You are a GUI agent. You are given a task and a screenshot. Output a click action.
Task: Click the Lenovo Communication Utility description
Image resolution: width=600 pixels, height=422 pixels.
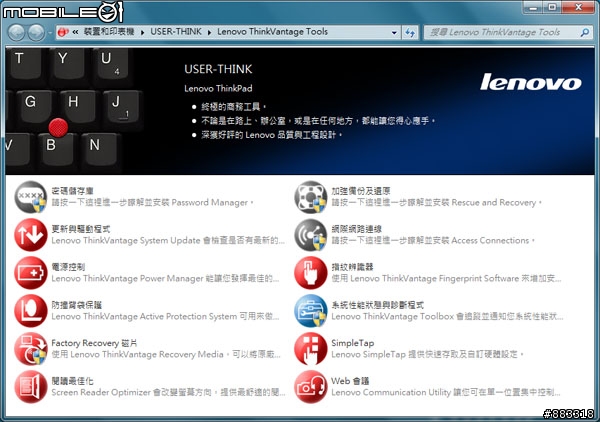tap(446, 392)
